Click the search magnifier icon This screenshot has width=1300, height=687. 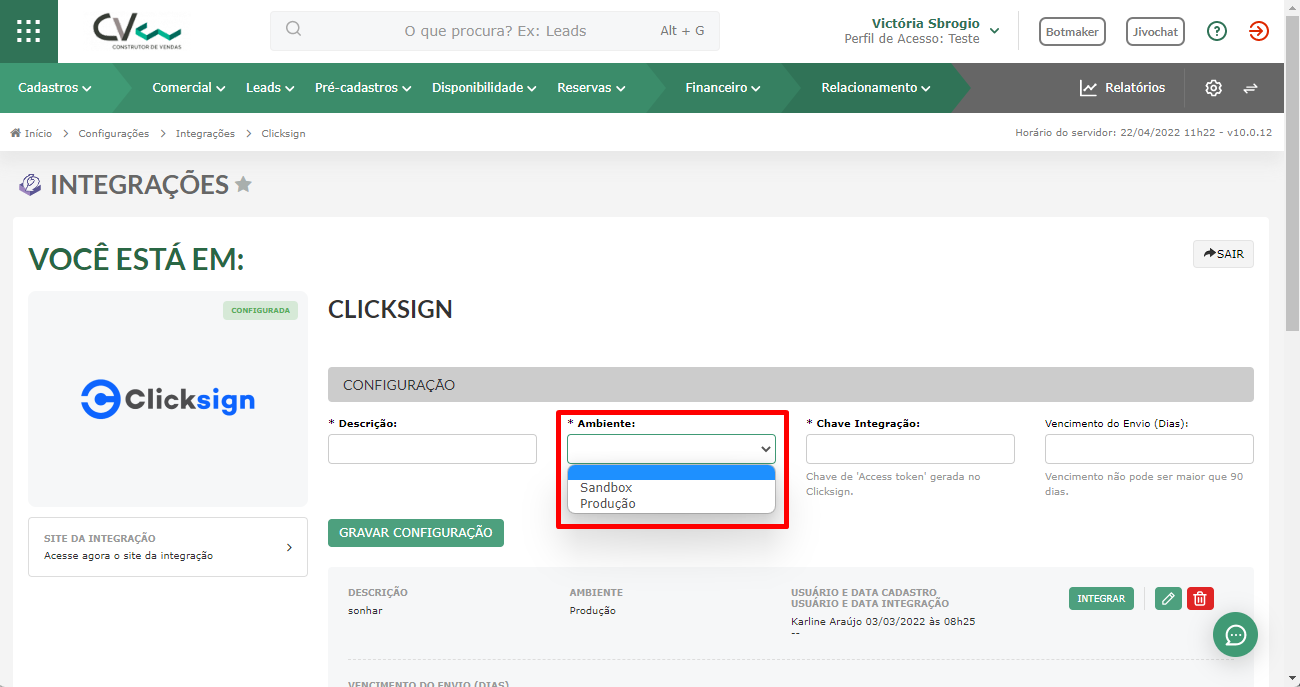(293, 29)
